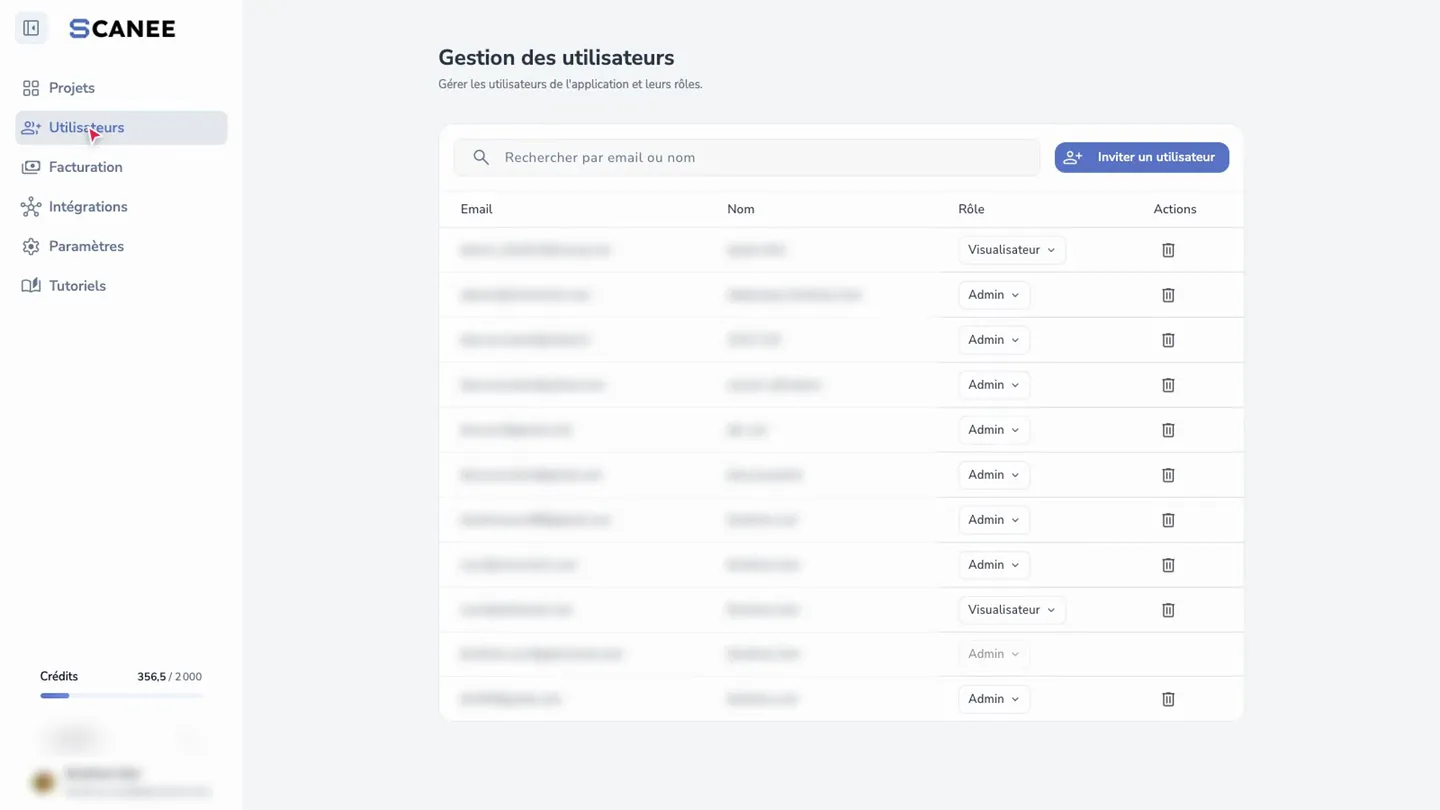Click the trash icon in the third row

(x=1168, y=340)
